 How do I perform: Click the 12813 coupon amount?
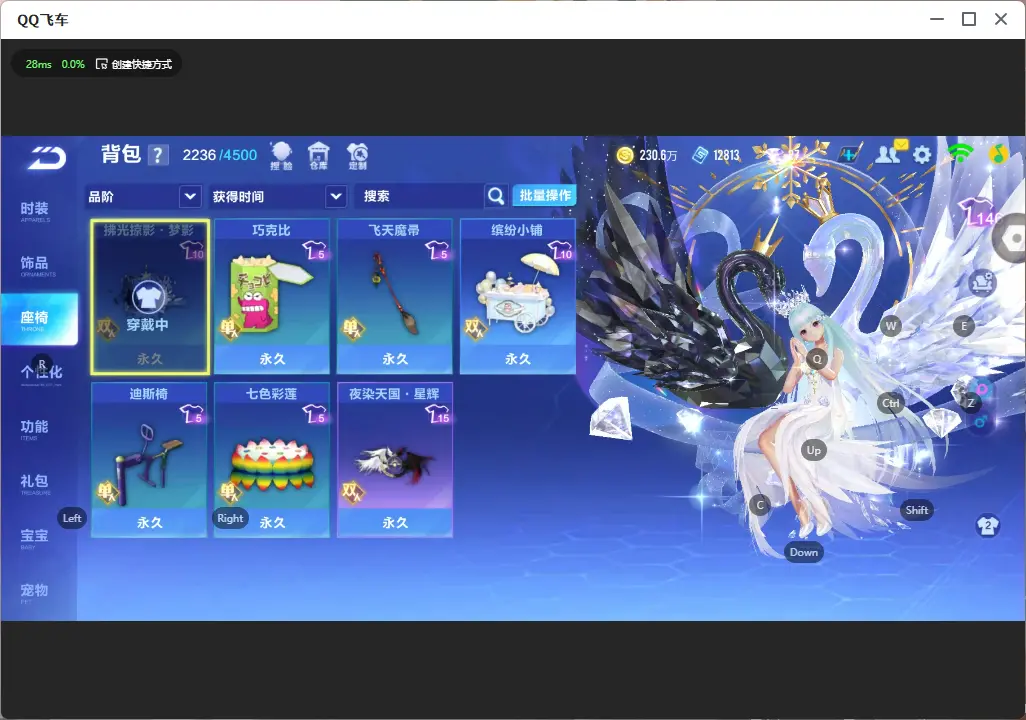click(x=726, y=156)
